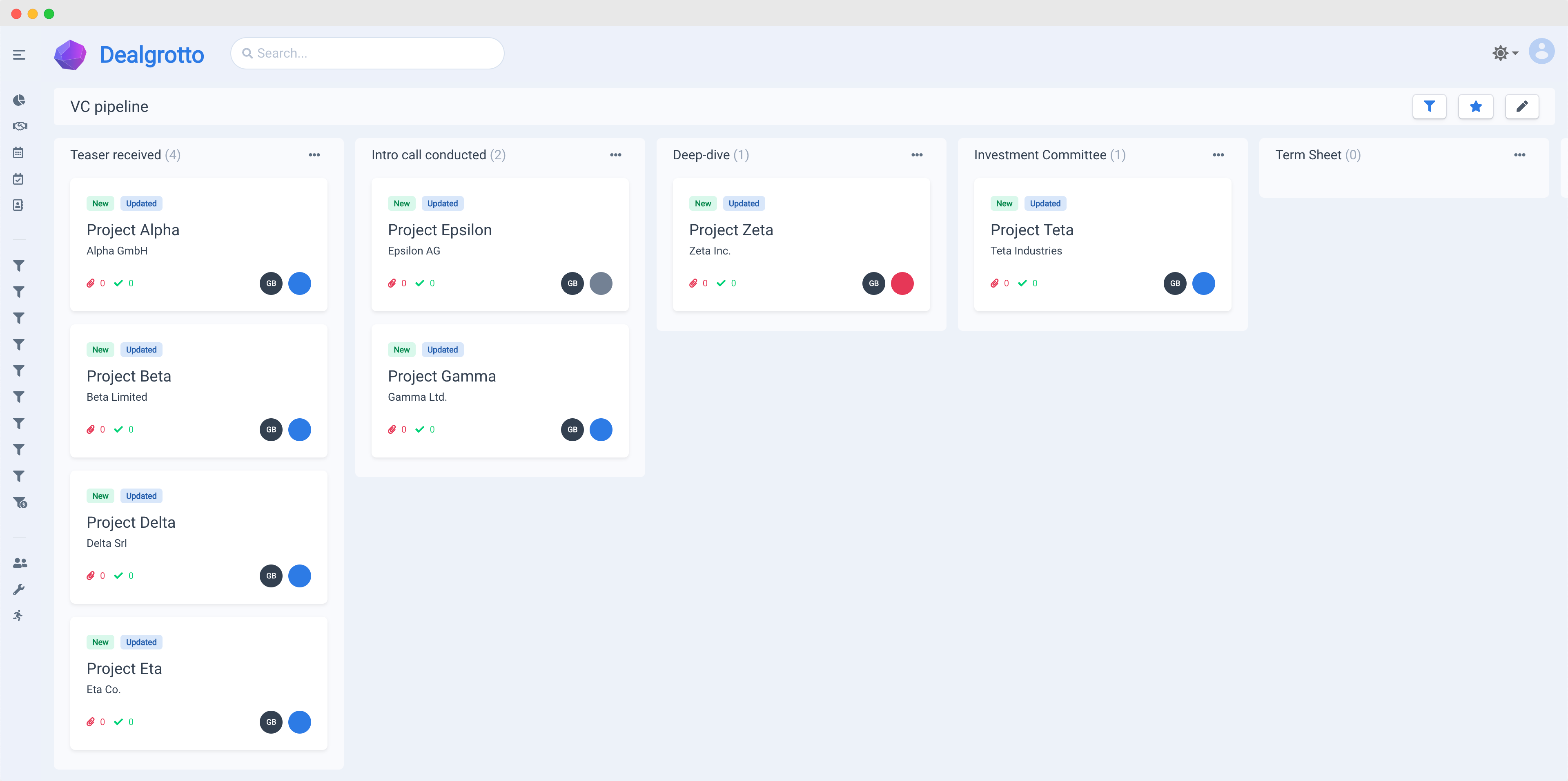Open the calendar-check tasks icon
This screenshot has width=1568, height=781.
(x=18, y=179)
